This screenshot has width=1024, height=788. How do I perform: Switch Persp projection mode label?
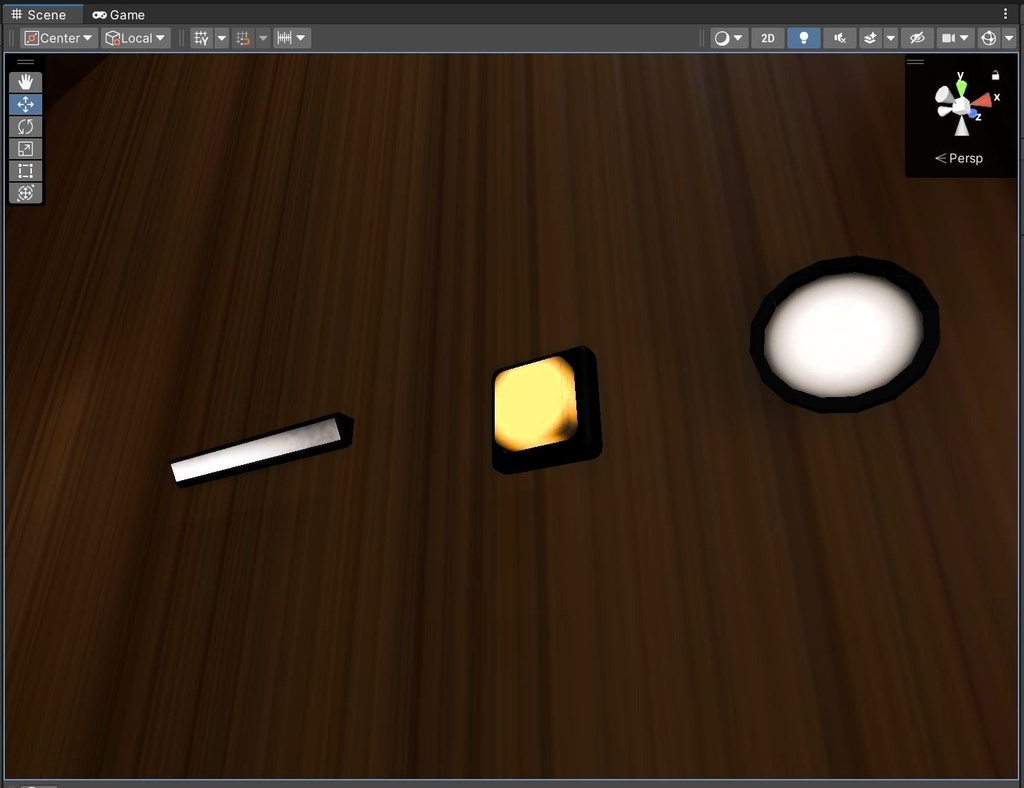[959, 158]
